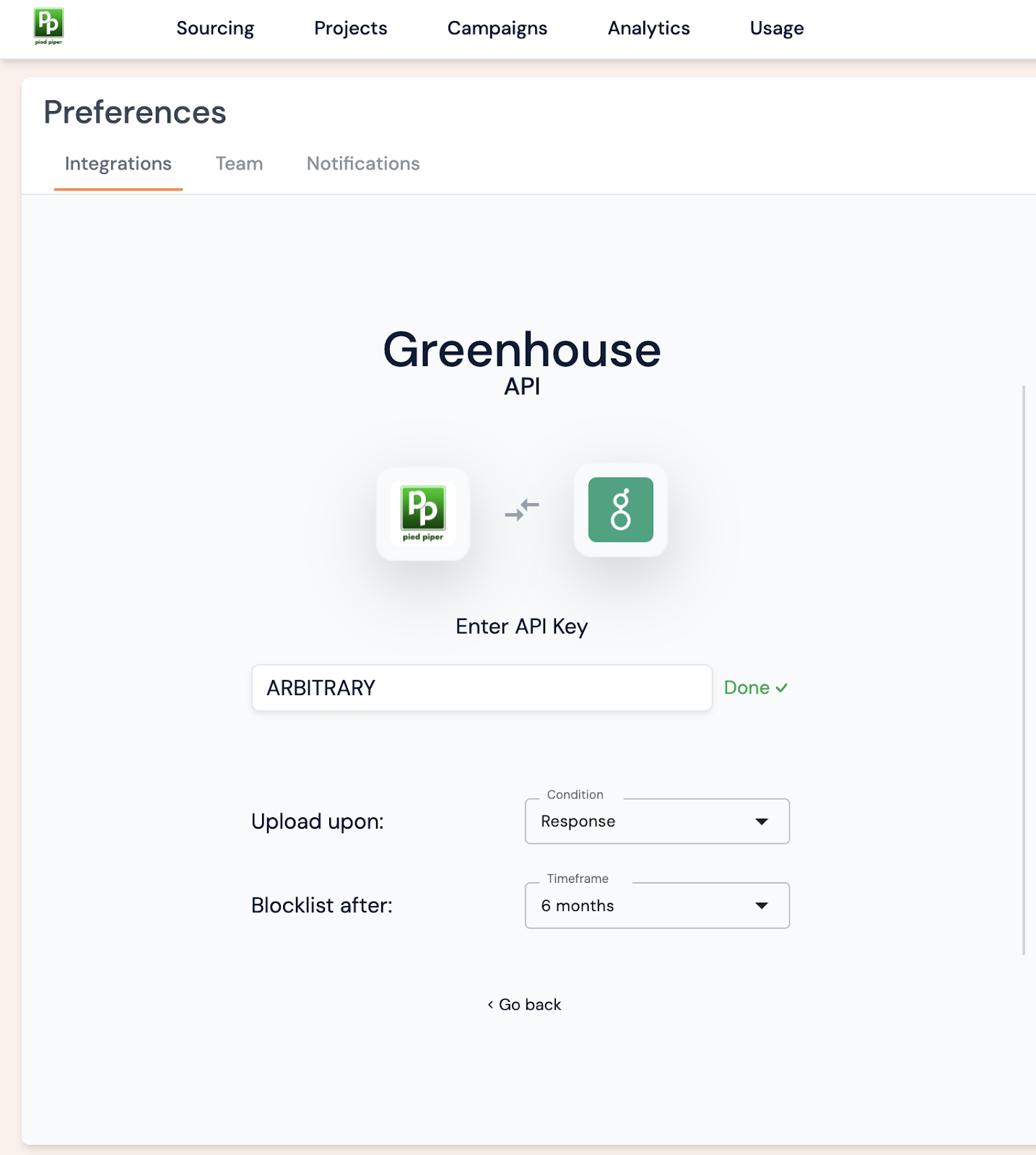Go to the Campaigns section
This screenshot has width=1036, height=1155.
(497, 28)
